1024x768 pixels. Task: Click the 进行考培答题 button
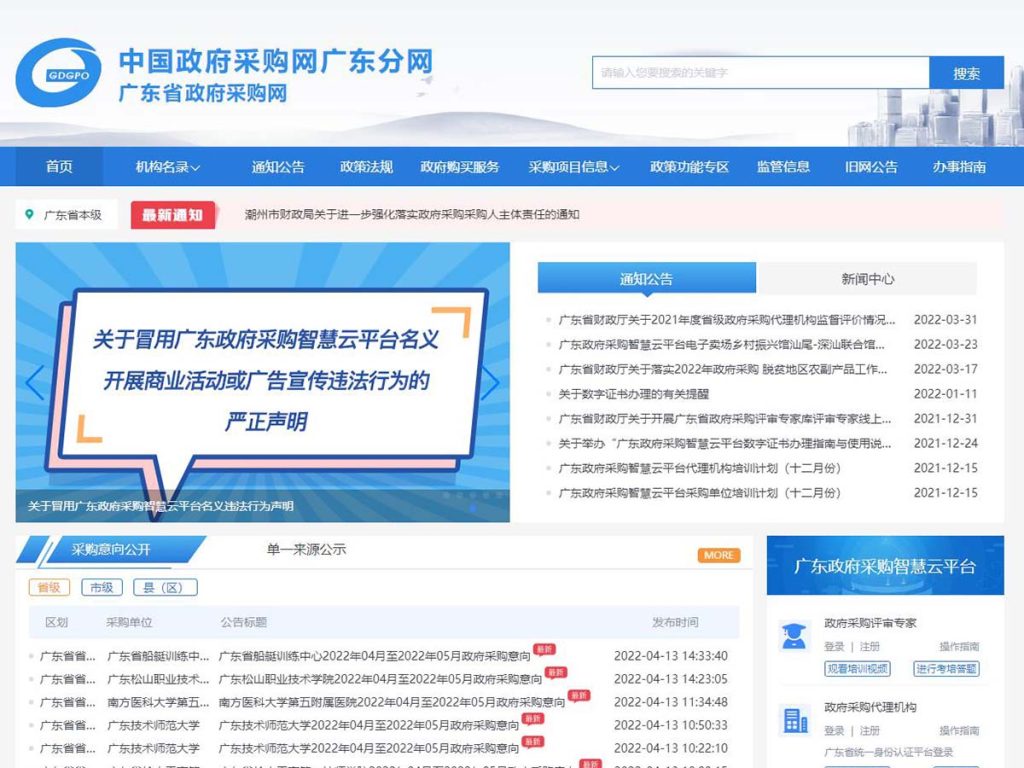[x=946, y=669]
